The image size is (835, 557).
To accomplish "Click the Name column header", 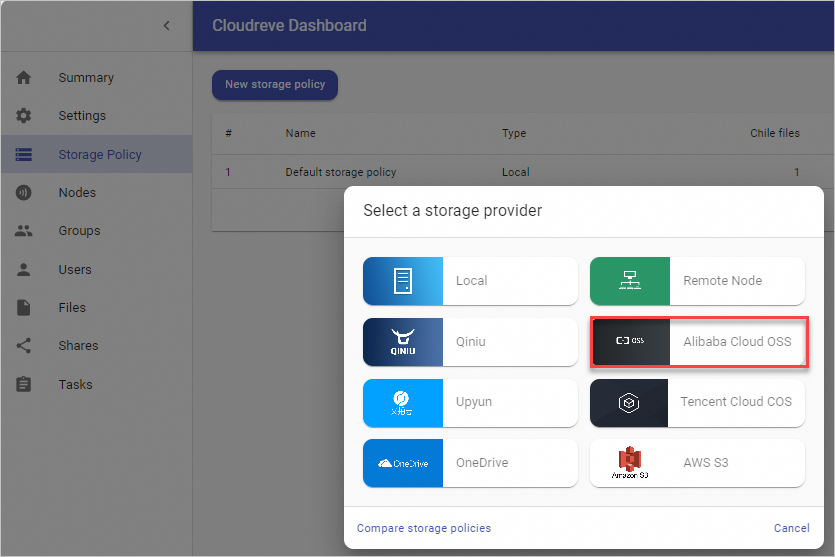I will [x=300, y=133].
